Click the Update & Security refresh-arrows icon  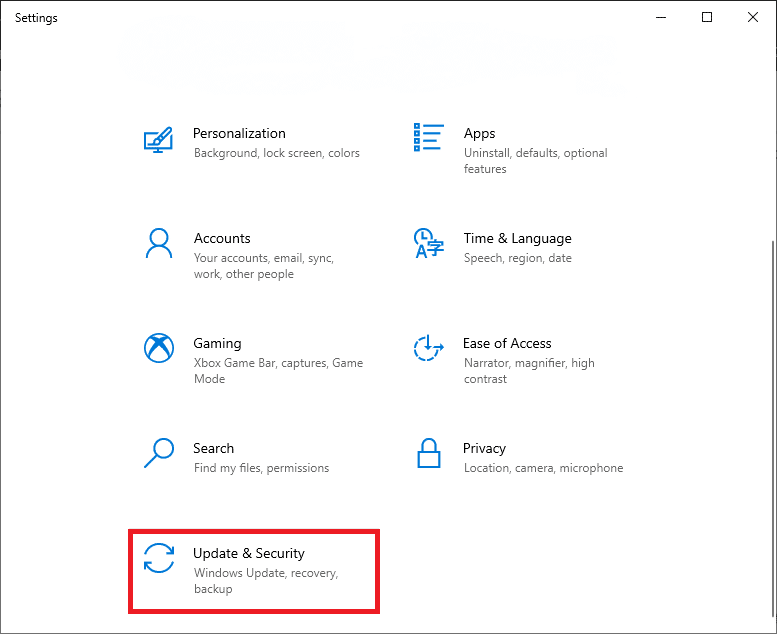pos(158,558)
